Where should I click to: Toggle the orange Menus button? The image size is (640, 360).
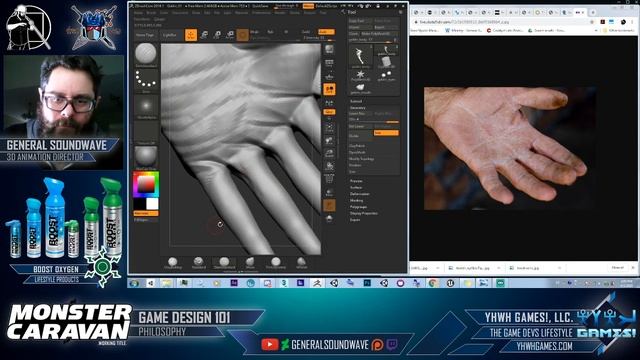pyautogui.click(x=308, y=6)
